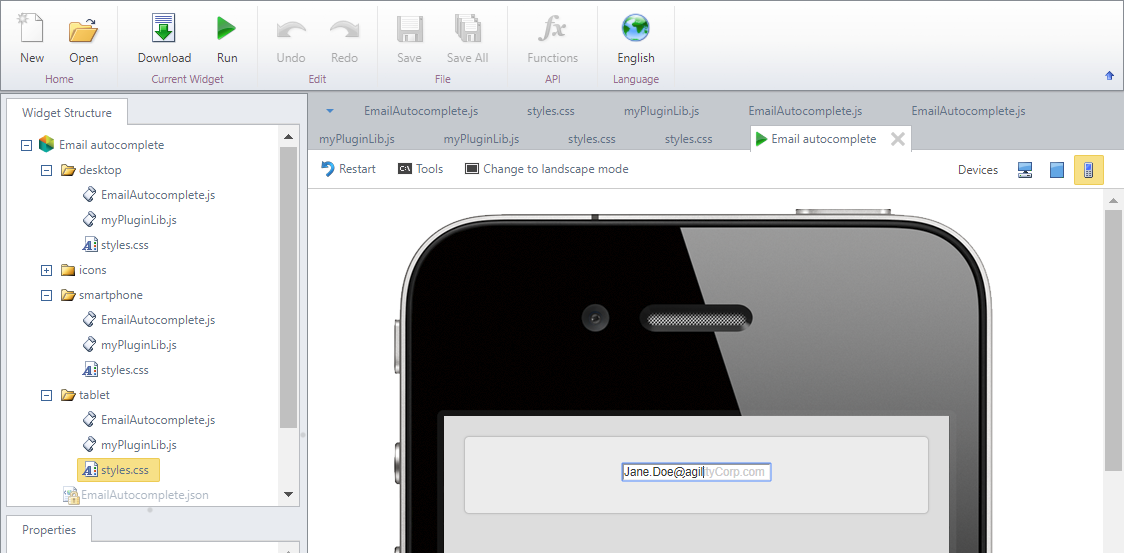Click the Save icon
This screenshot has width=1124, height=553.
click(x=409, y=29)
